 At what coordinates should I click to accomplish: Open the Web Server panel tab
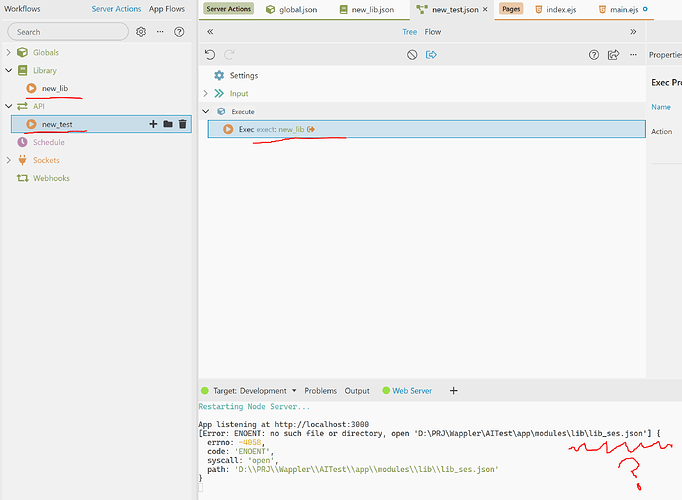click(x=407, y=390)
